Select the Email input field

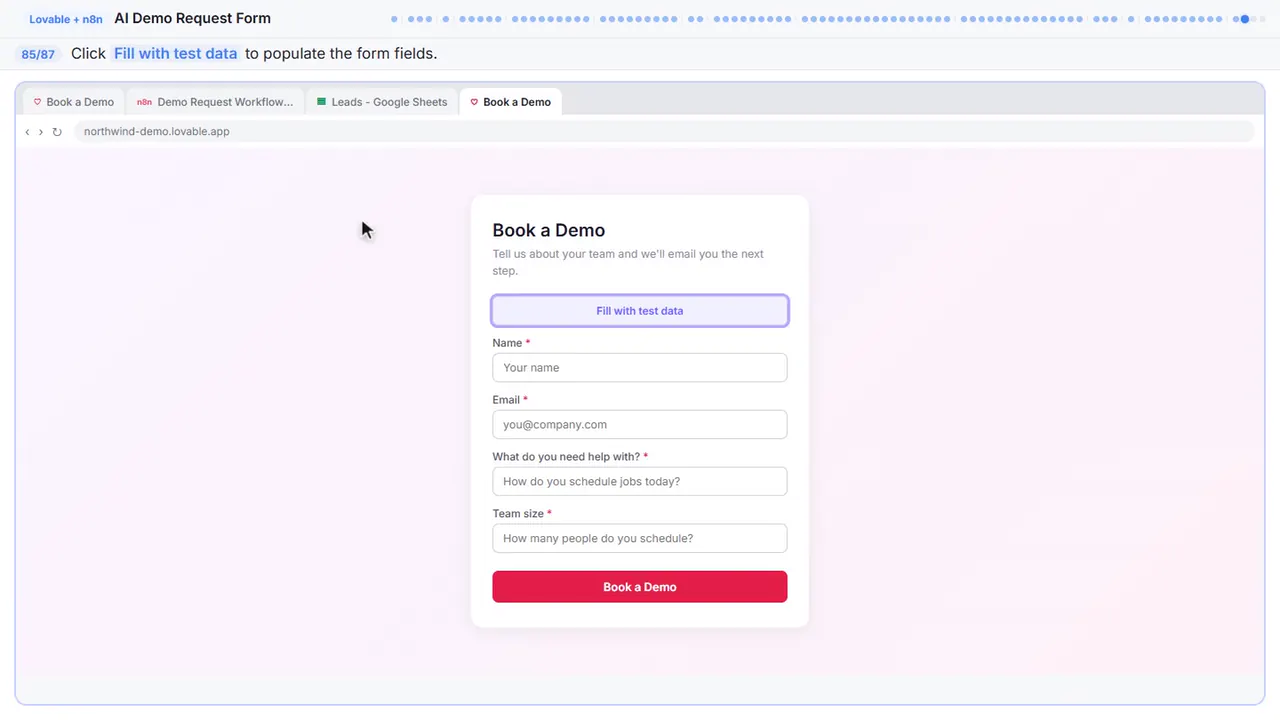[x=640, y=425]
